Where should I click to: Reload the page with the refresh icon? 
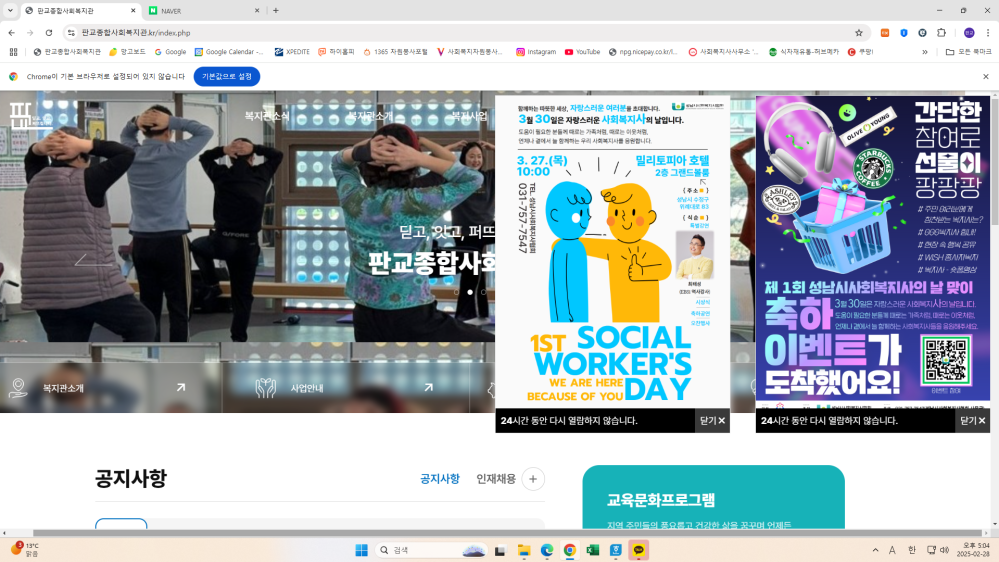pos(49,32)
